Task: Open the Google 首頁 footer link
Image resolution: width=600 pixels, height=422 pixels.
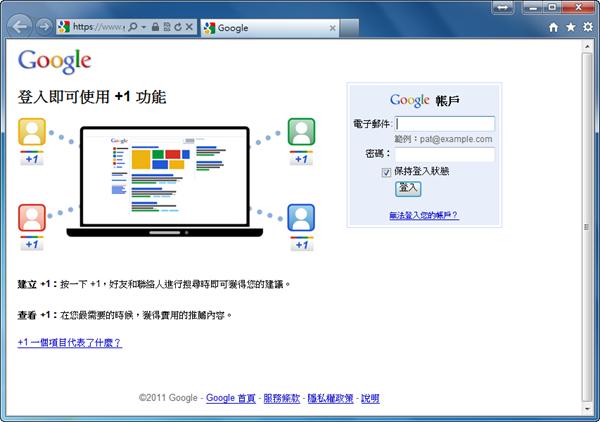Action: 231,398
